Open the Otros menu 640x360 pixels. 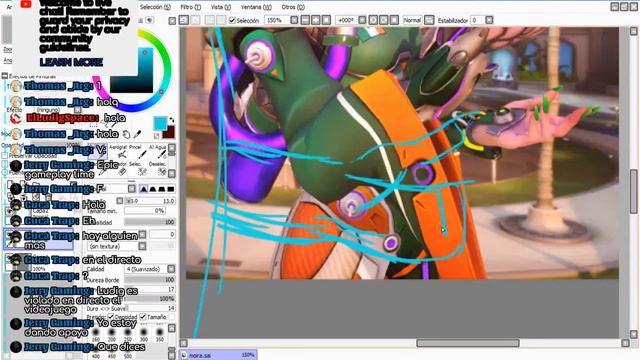coord(293,7)
